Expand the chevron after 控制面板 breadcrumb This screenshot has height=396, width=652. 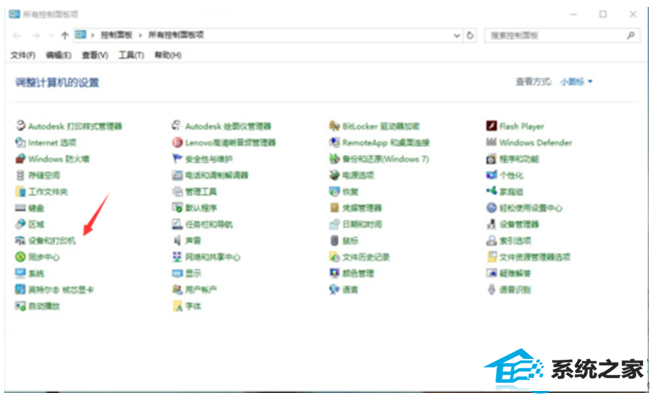(x=140, y=35)
